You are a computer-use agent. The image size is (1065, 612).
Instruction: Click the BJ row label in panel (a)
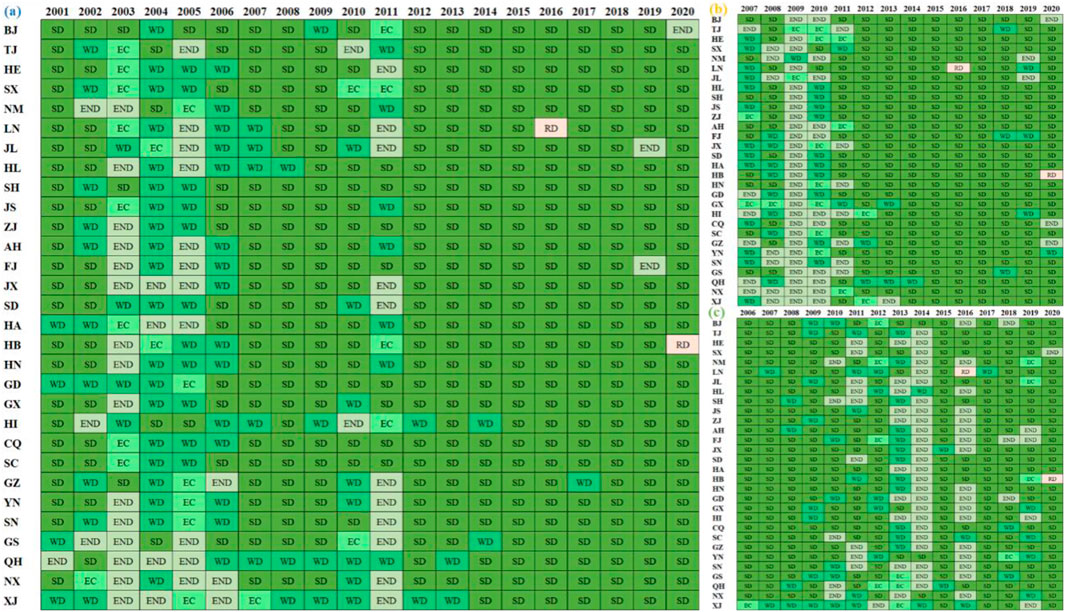pyautogui.click(x=11, y=30)
